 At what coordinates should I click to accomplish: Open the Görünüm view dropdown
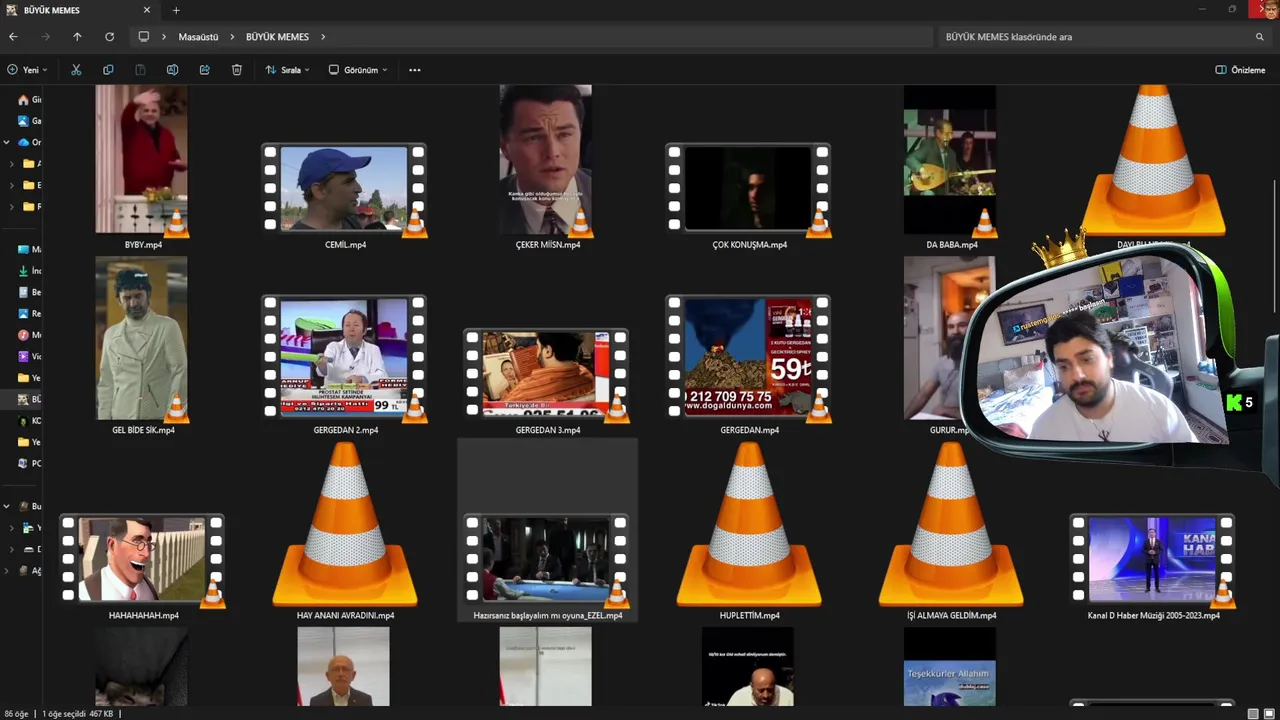click(358, 70)
